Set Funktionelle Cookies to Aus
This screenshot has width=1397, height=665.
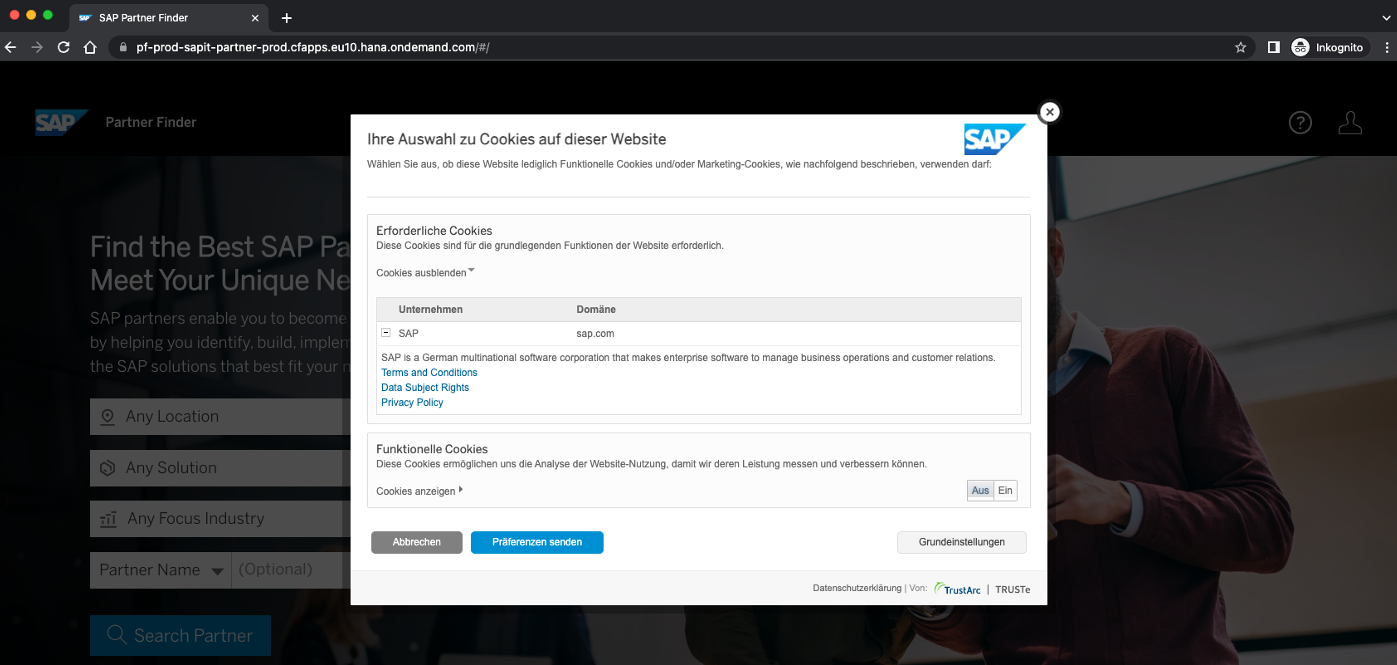coord(980,490)
